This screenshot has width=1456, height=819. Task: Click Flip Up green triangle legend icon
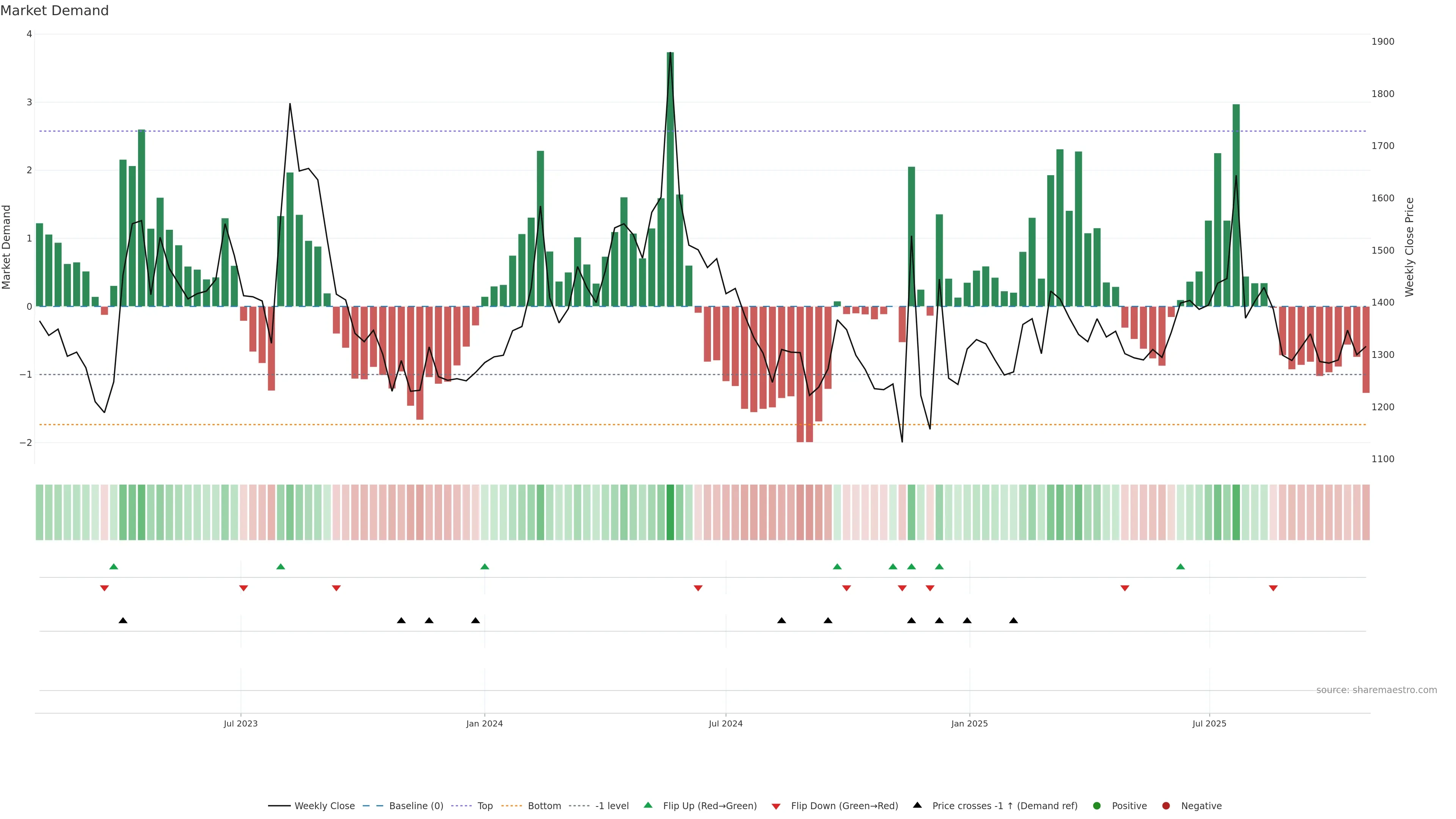click(x=648, y=805)
